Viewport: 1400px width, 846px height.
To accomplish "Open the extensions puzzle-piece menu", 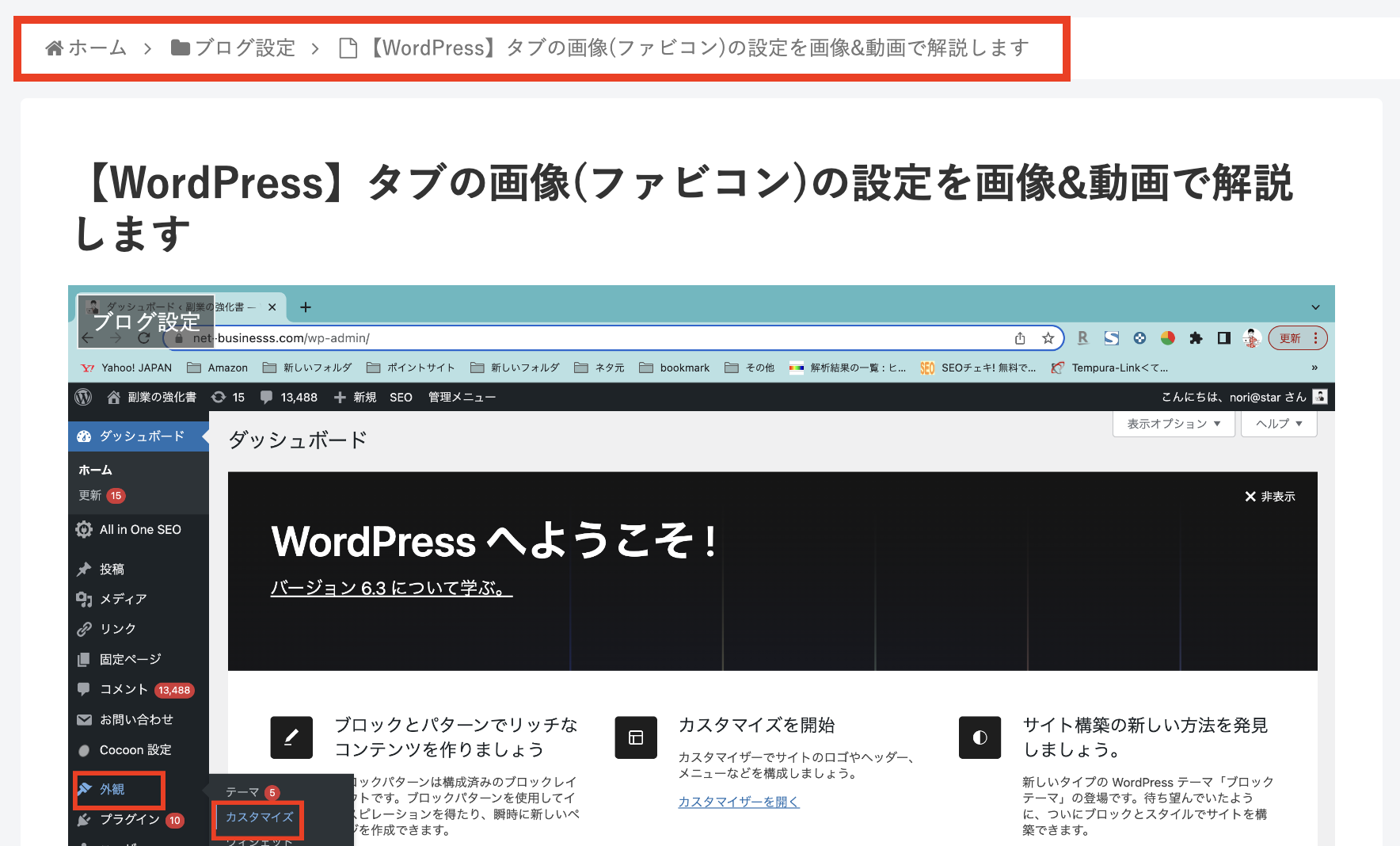I will point(1196,338).
